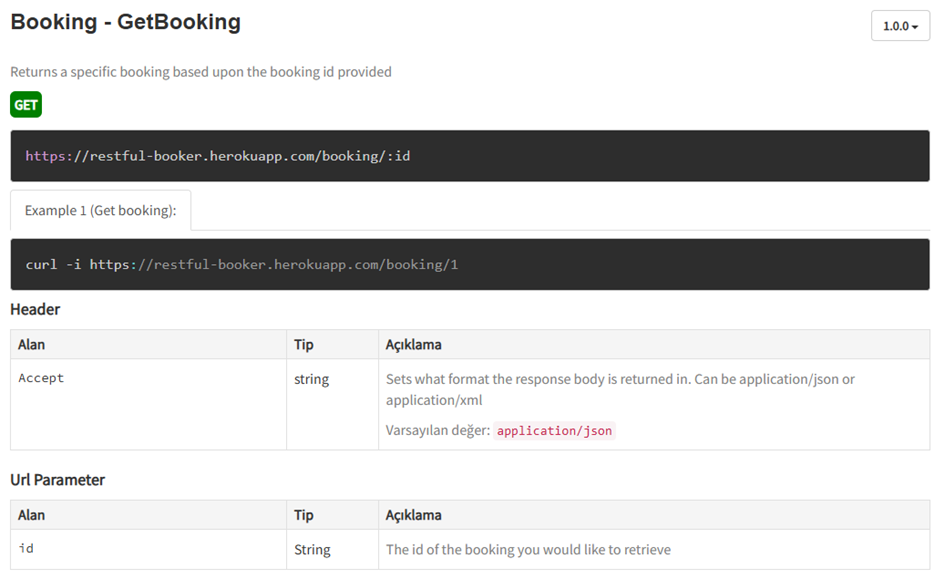Click Tip column header in Header table
The image size is (945, 579).
[x=304, y=345]
